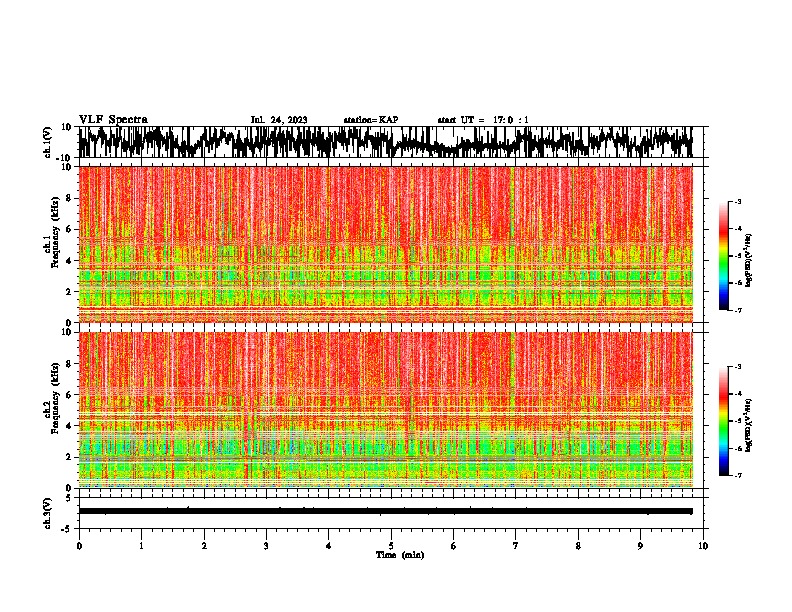Screen dimensions: 792x612
Task: Click the ch.2 spectrogram "6" kHz tick
Action: (70, 395)
